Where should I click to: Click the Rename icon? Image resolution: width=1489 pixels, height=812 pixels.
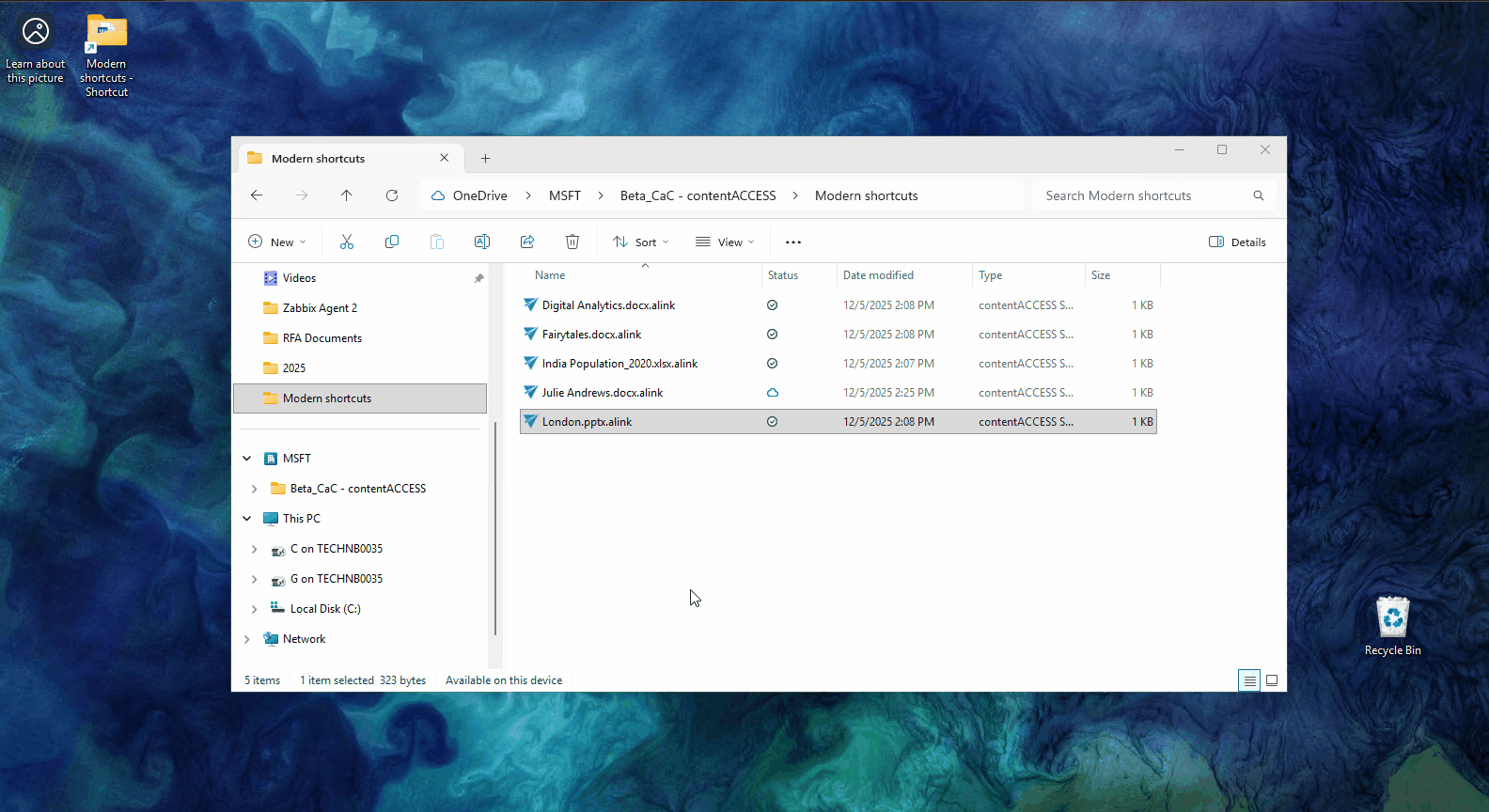click(482, 242)
